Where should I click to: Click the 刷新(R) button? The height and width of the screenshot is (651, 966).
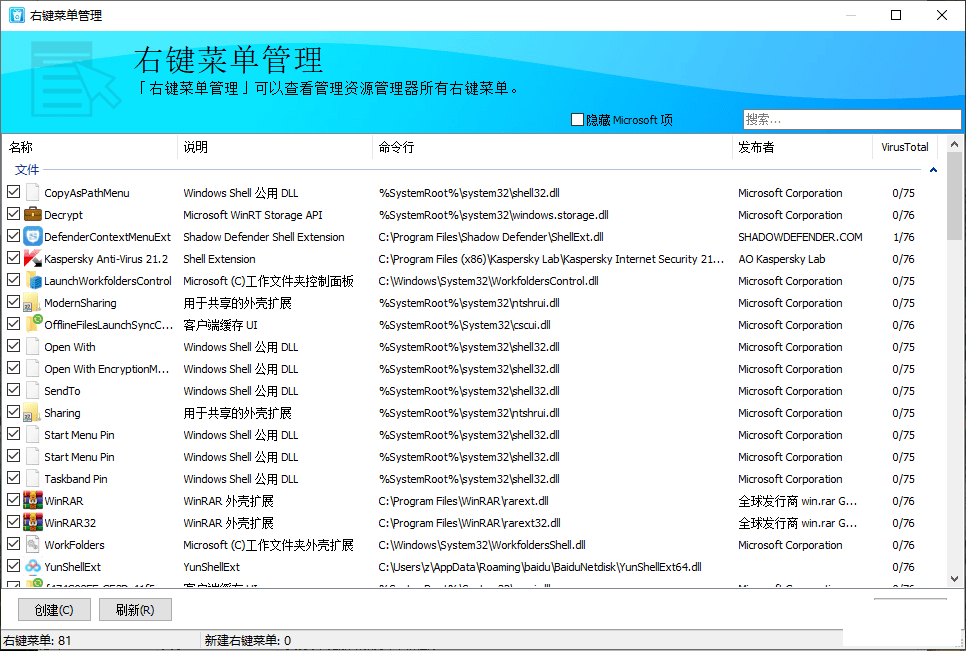click(135, 610)
